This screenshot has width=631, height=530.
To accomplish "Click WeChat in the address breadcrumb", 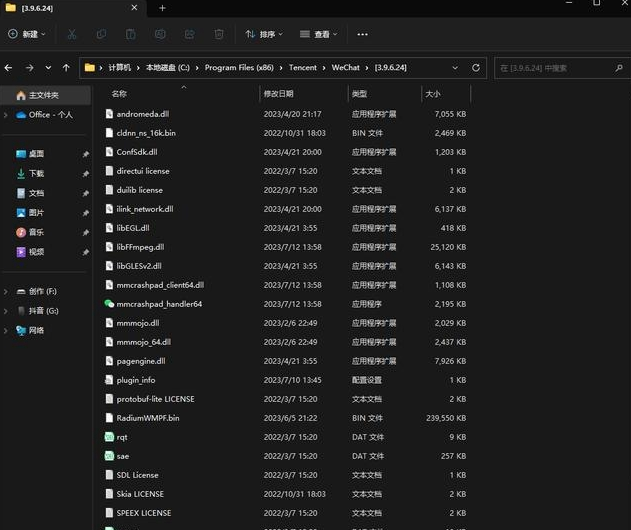I will click(x=345, y=68).
